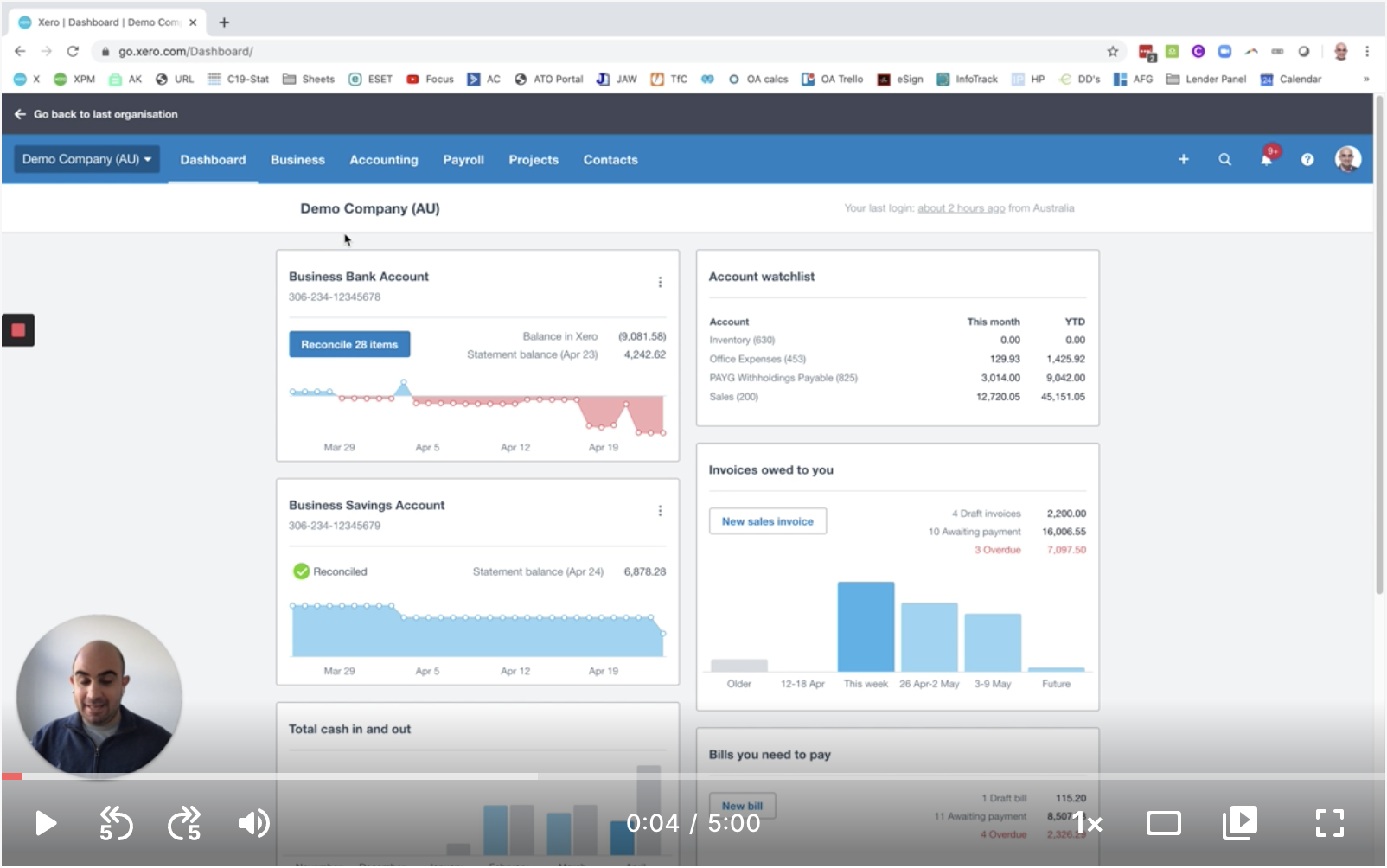Open eSign bookmark
The height and width of the screenshot is (868, 1387).
pos(900,79)
